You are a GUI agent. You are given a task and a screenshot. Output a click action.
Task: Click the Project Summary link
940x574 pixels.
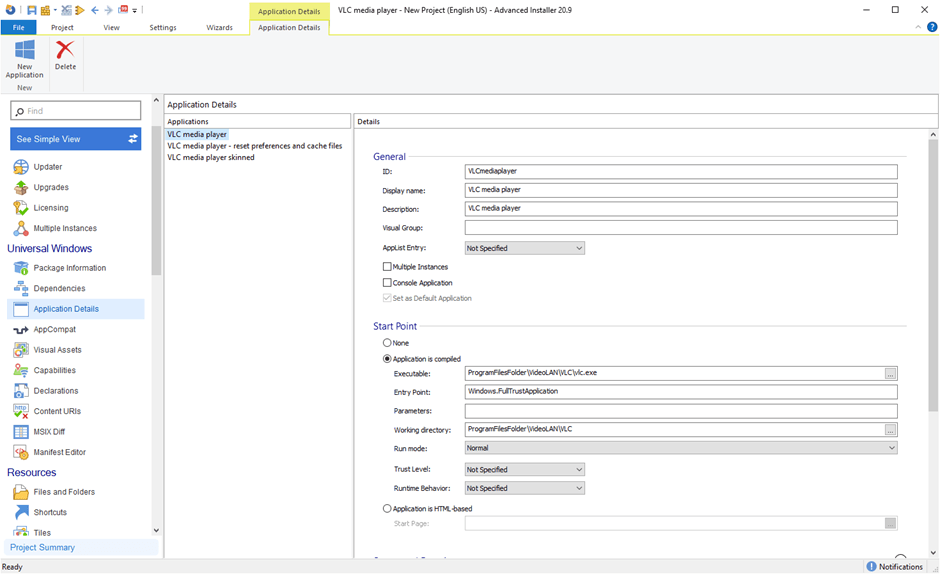[x=42, y=547]
